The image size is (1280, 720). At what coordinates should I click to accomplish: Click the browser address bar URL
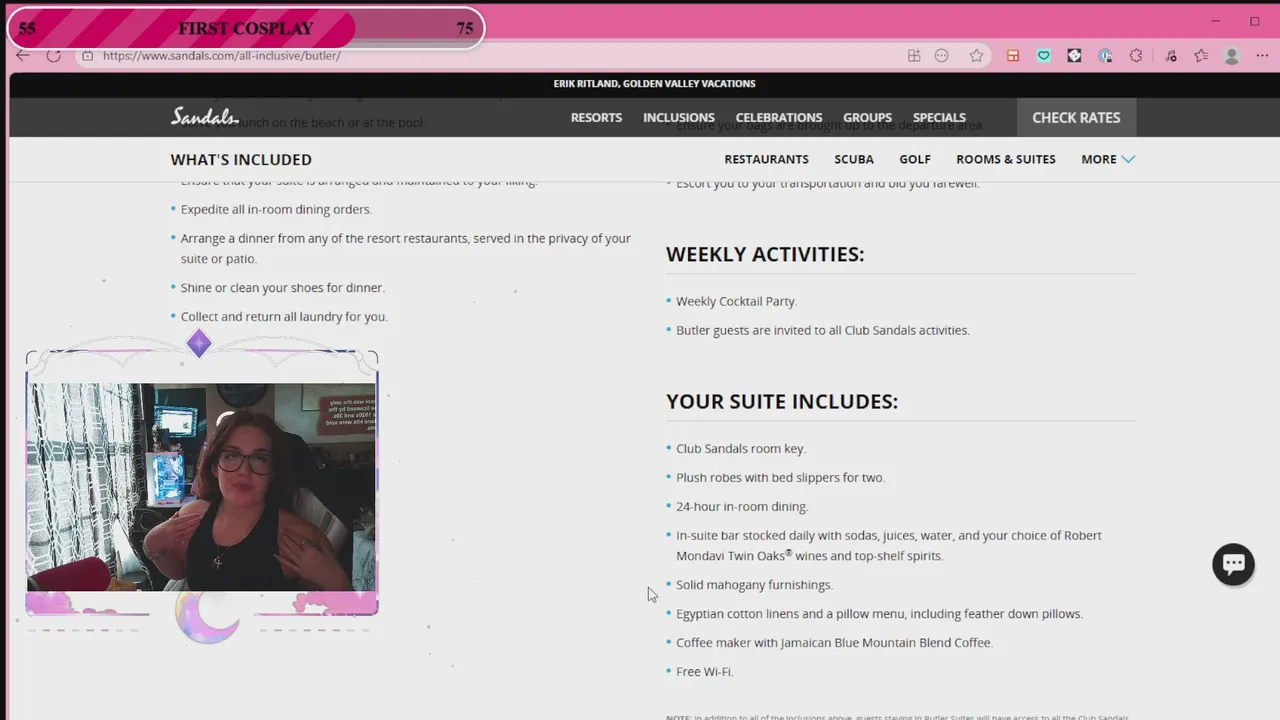pos(221,56)
